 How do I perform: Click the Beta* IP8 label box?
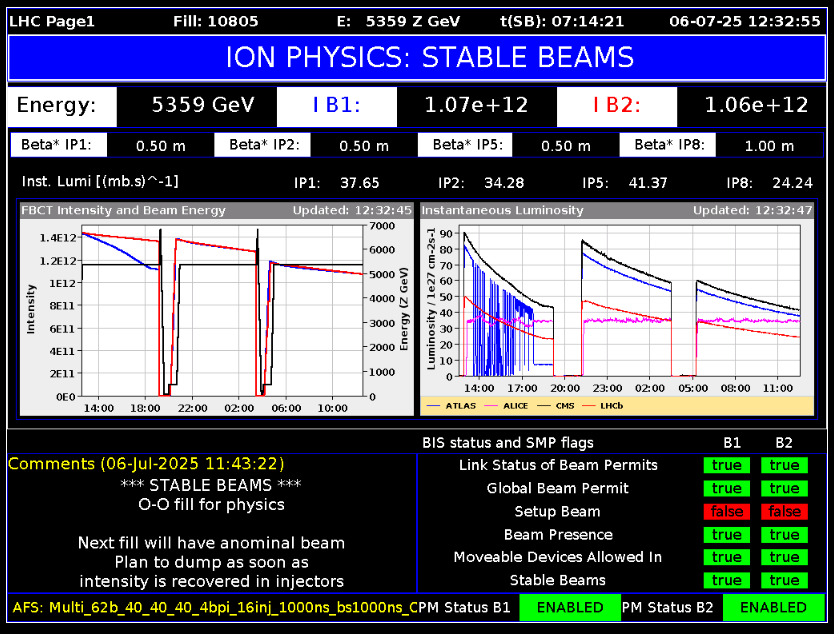click(668, 145)
